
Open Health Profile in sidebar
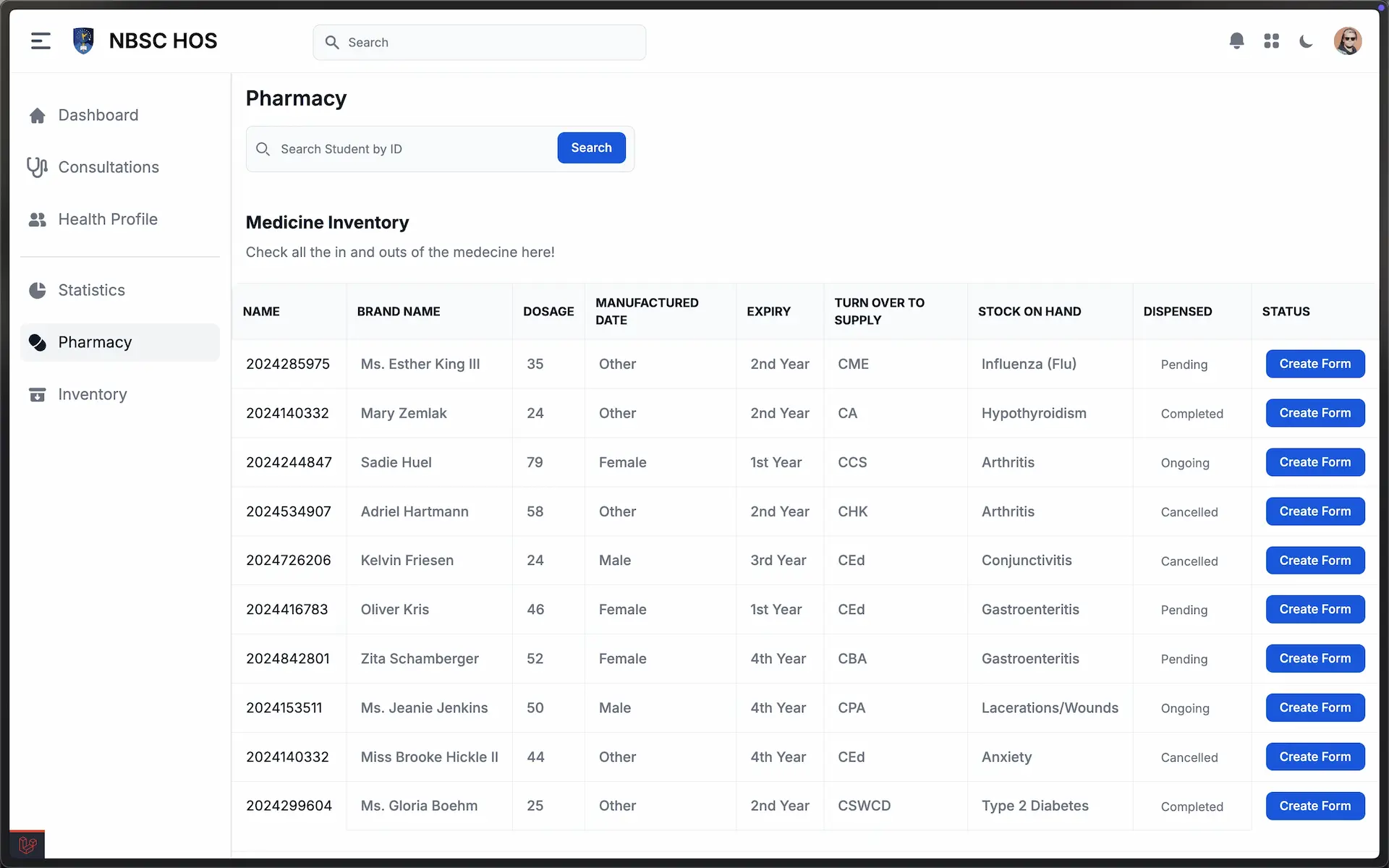pos(120,219)
